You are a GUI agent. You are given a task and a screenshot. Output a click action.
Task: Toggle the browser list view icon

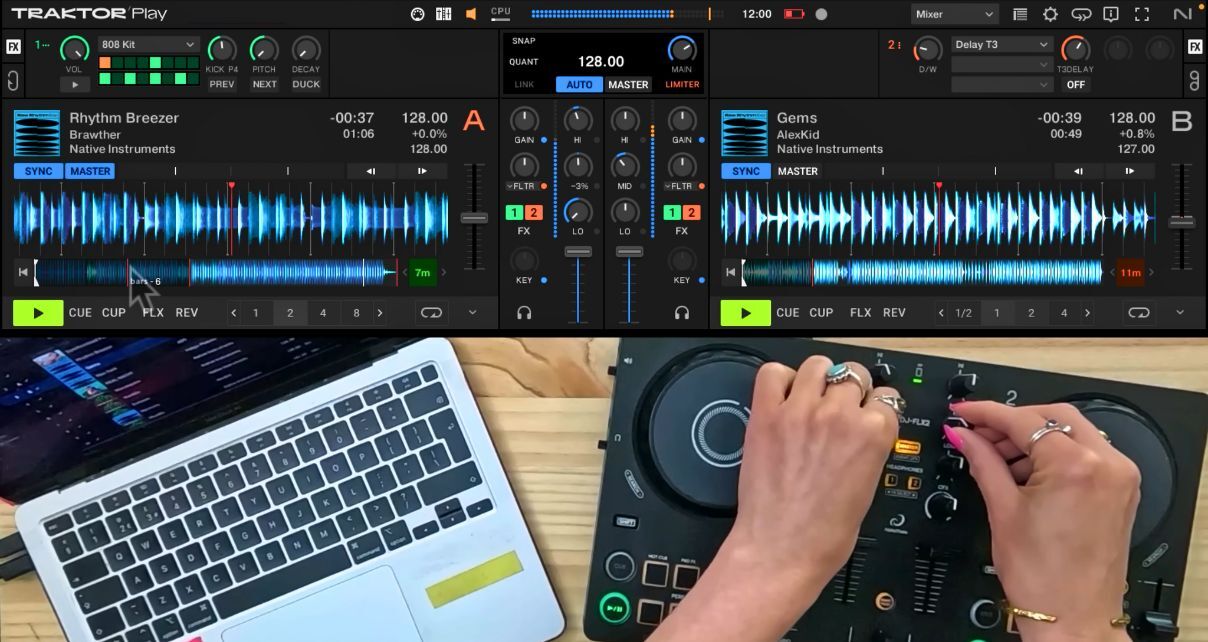pyautogui.click(x=1020, y=14)
